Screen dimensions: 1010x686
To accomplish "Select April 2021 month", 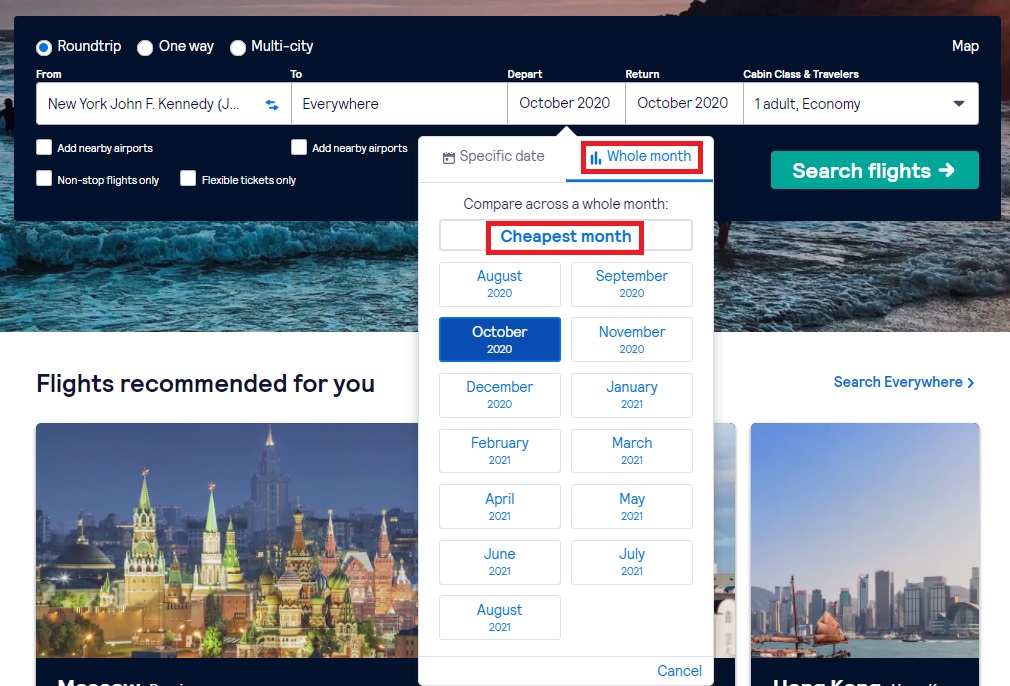I will click(500, 506).
